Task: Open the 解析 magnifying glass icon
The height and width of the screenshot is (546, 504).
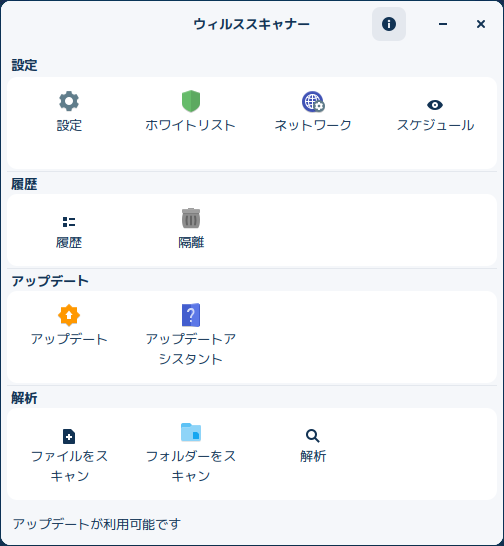Action: click(312, 436)
